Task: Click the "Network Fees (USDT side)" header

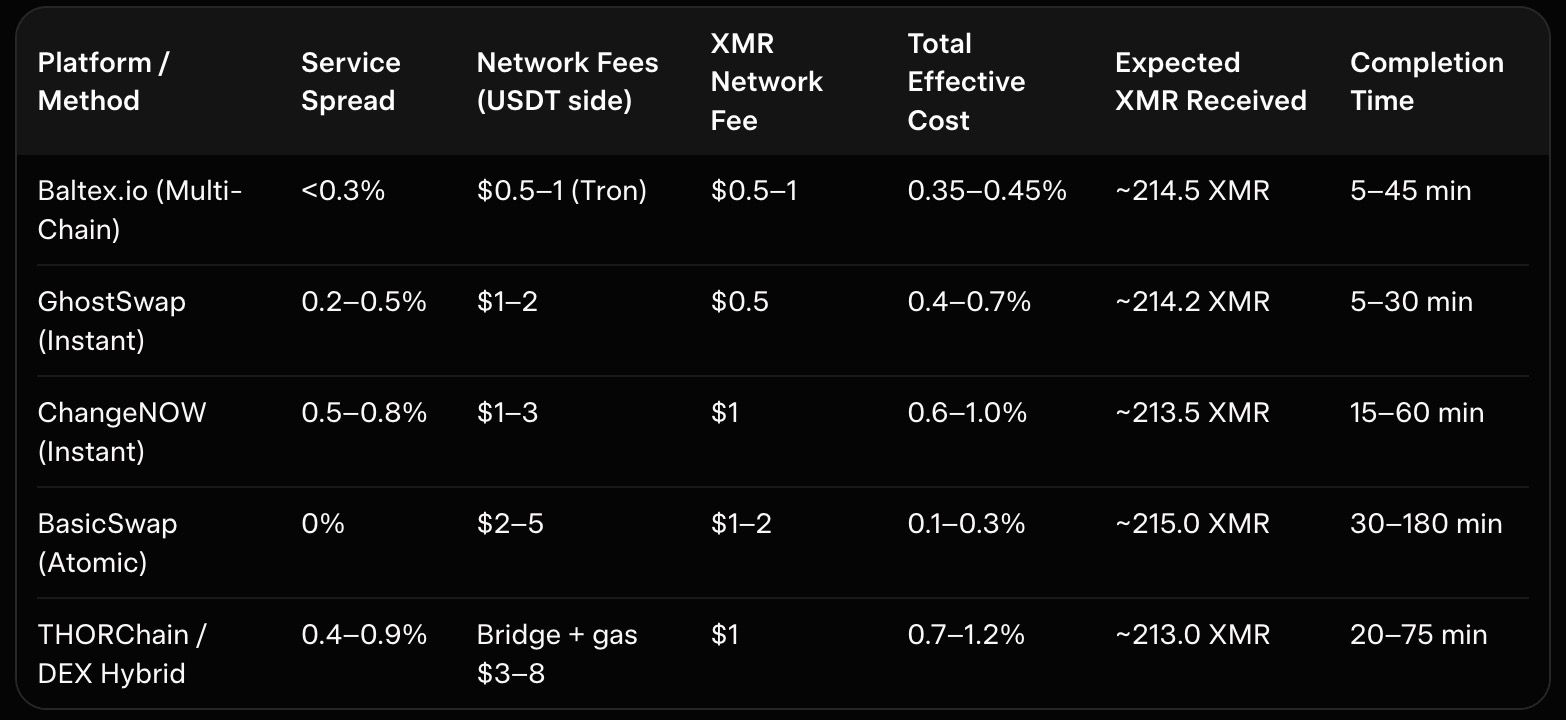Action: [x=567, y=82]
